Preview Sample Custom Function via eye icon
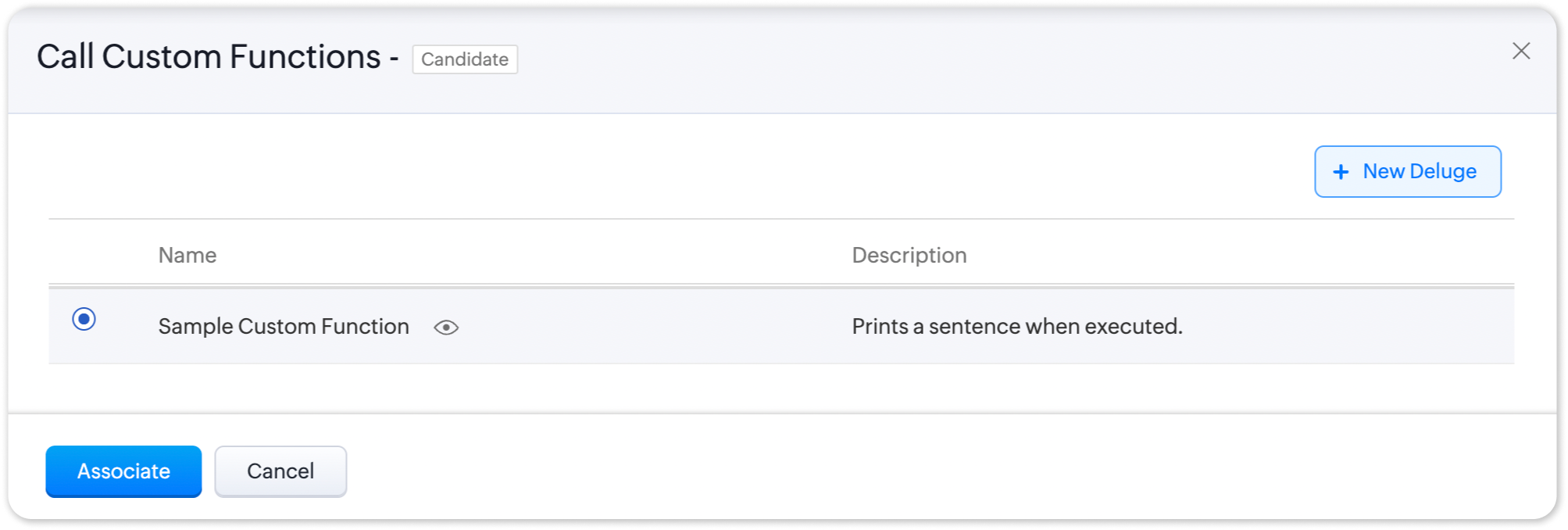 coord(446,328)
